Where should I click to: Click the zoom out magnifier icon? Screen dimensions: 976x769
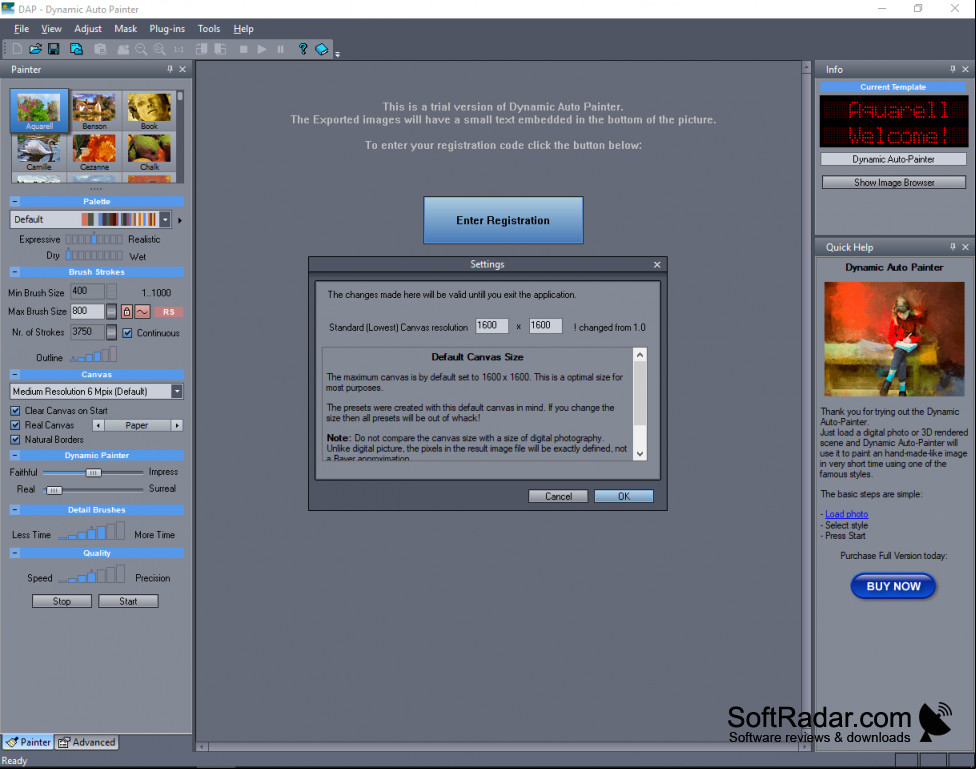point(141,49)
